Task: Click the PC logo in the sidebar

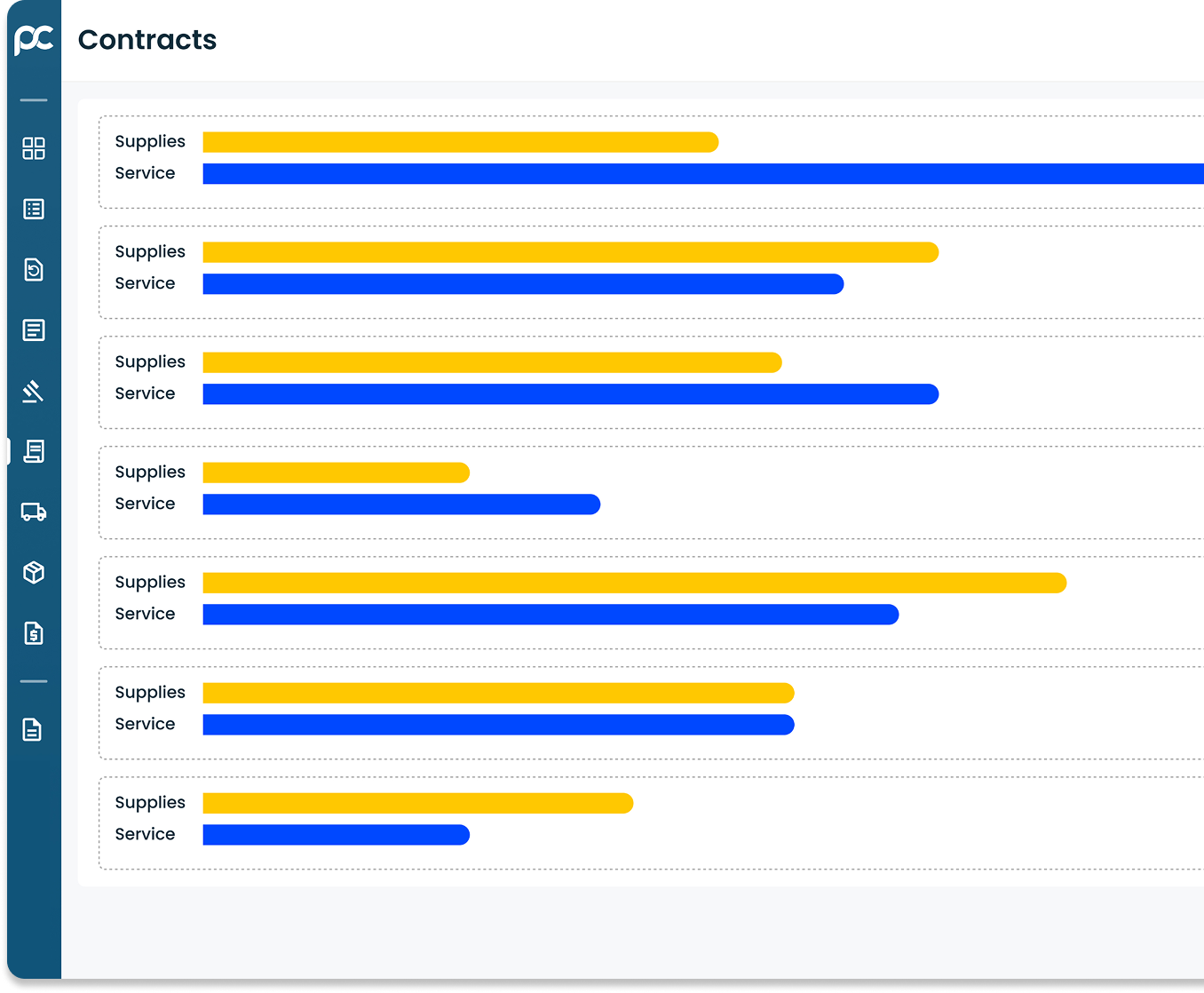Action: 34,39
